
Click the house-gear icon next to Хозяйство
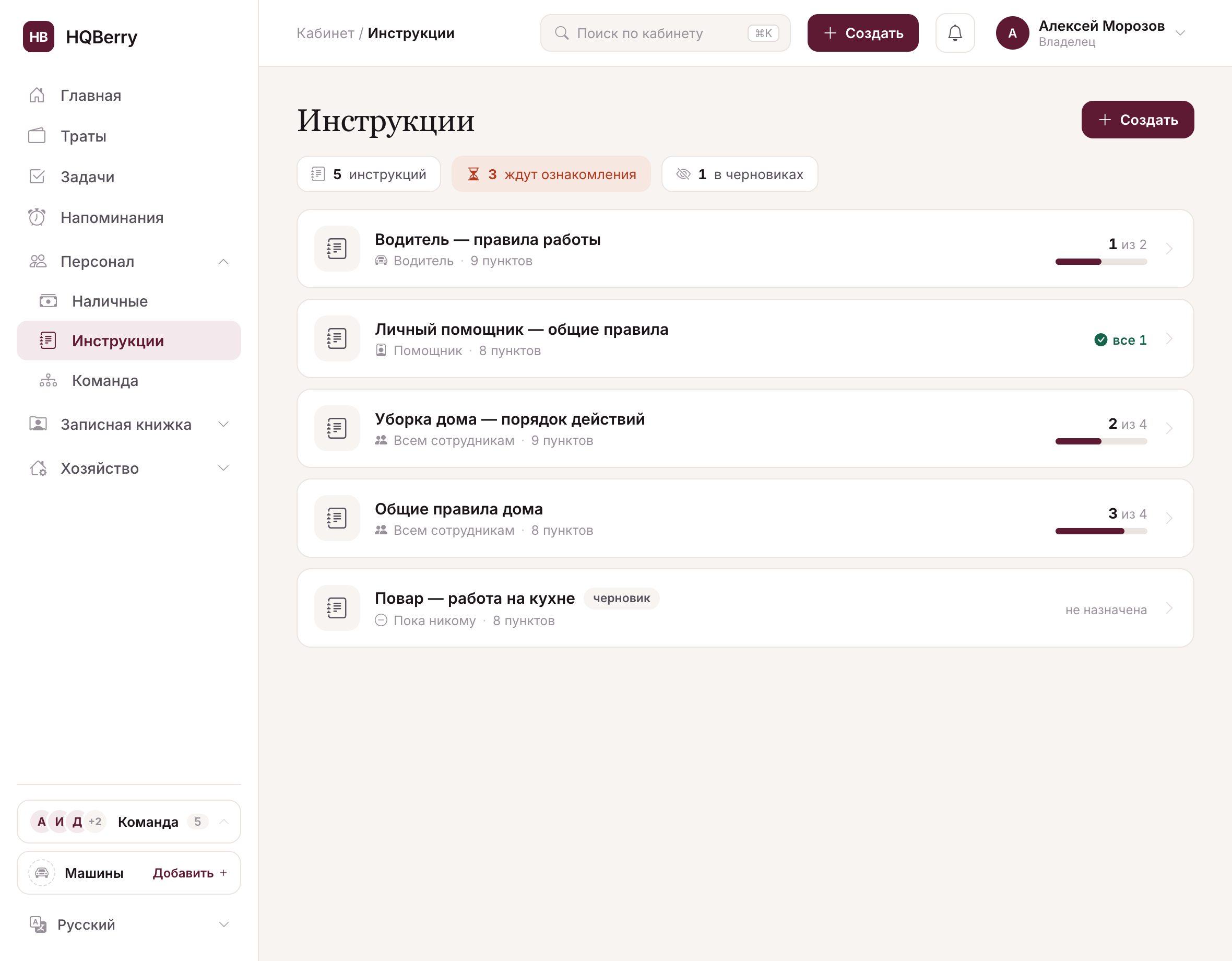coord(37,468)
